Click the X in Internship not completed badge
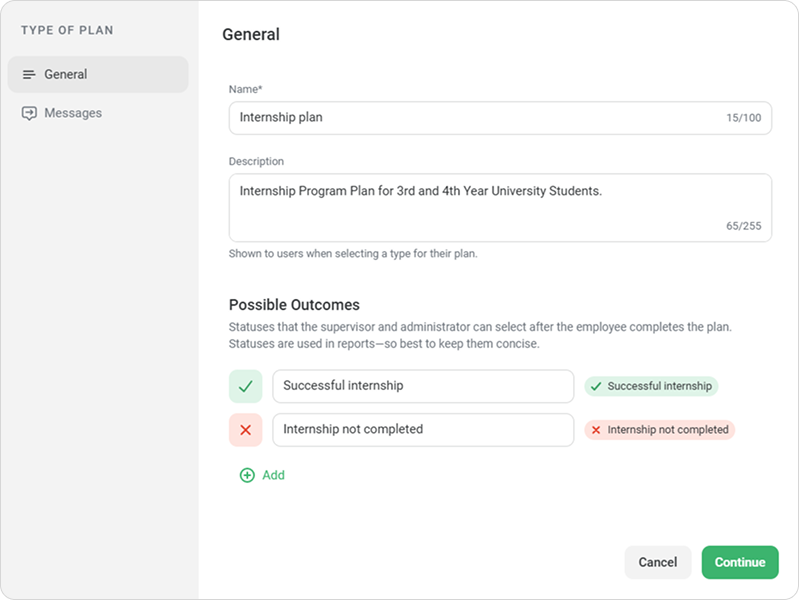Image resolution: width=799 pixels, height=600 pixels. pos(596,430)
